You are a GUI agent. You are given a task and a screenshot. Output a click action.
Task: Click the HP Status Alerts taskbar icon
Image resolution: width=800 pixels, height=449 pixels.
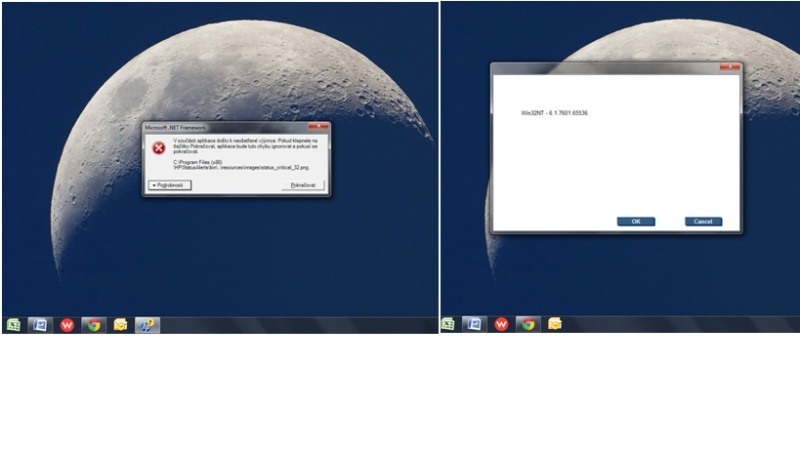pos(147,324)
